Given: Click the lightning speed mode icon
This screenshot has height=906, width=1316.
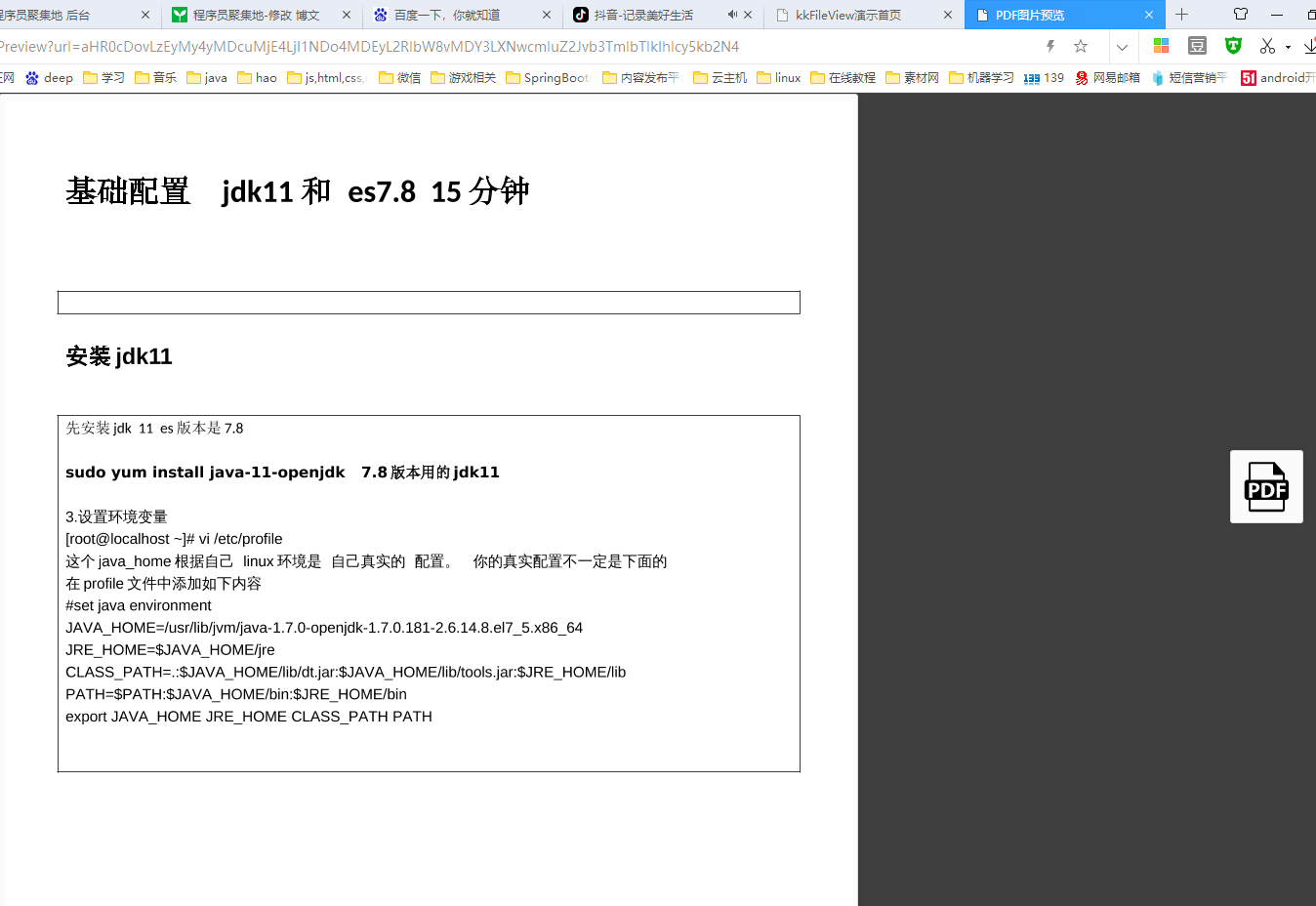Looking at the screenshot, I should pyautogui.click(x=1050, y=46).
